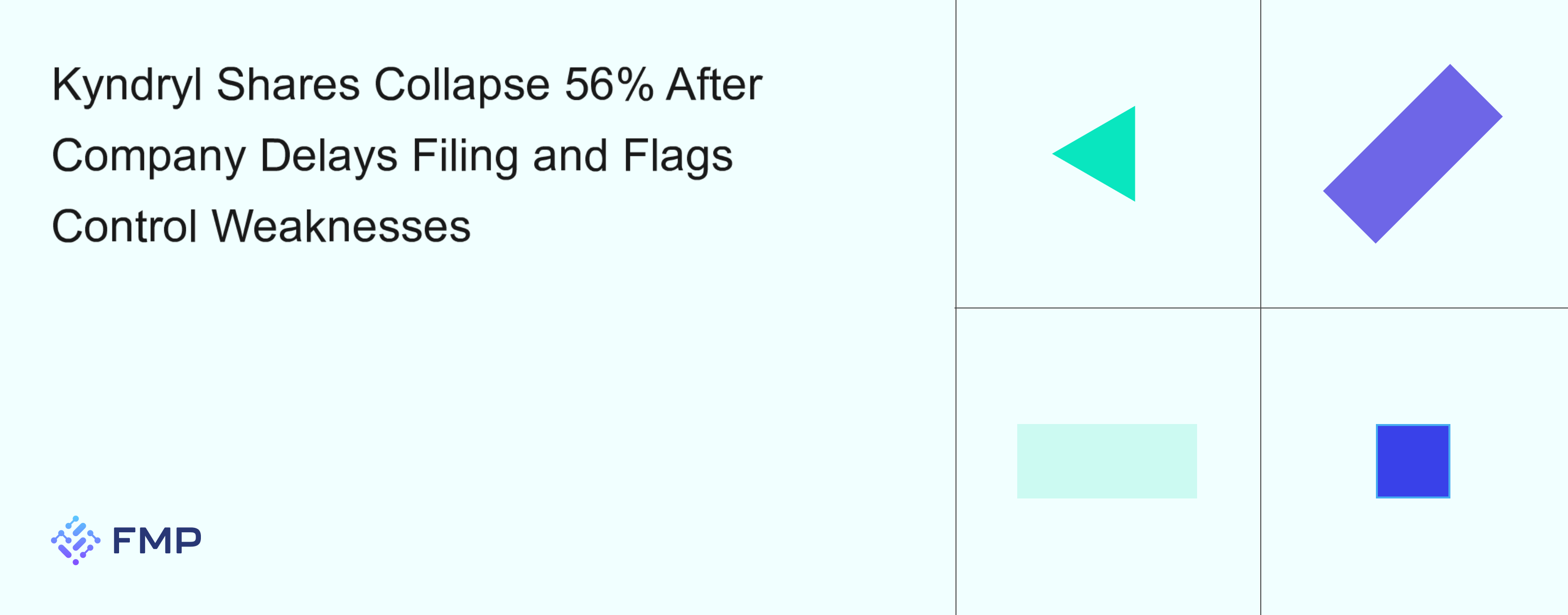Click the FMP diamond logo icon
The width and height of the screenshot is (1568, 615).
75,540
